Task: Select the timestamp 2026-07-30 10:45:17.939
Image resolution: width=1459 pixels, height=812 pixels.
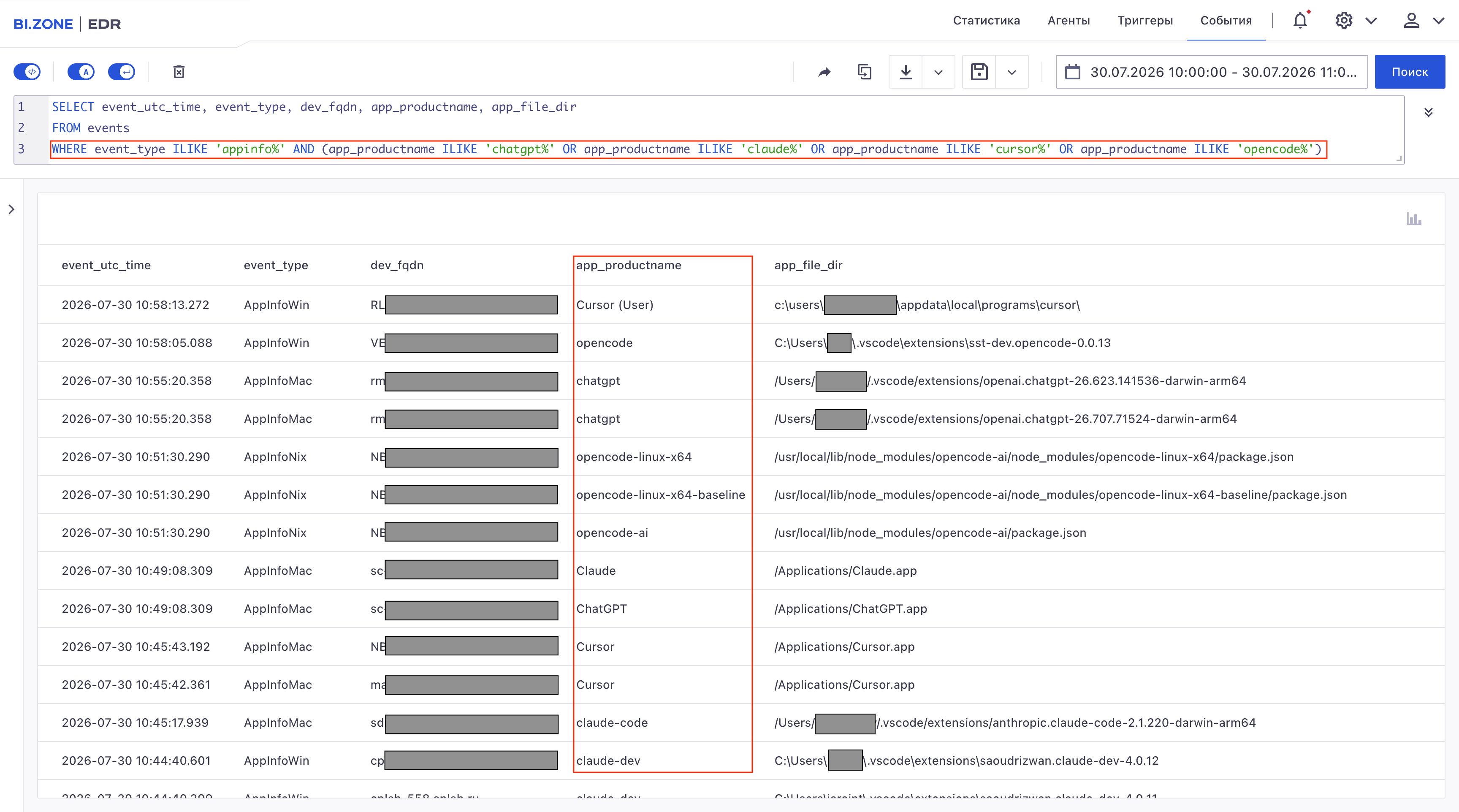Action: coord(136,723)
